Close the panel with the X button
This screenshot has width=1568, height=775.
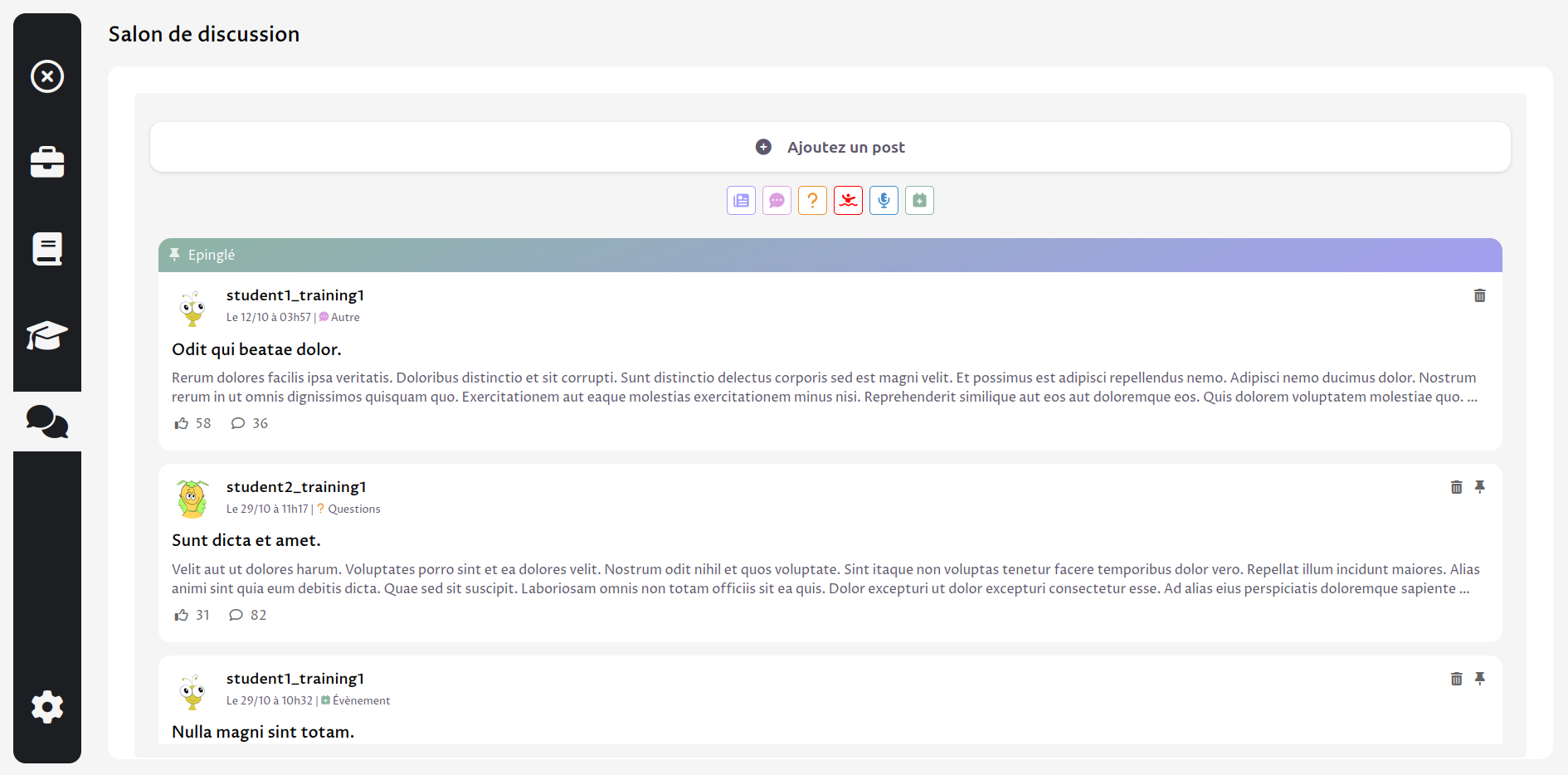(47, 76)
